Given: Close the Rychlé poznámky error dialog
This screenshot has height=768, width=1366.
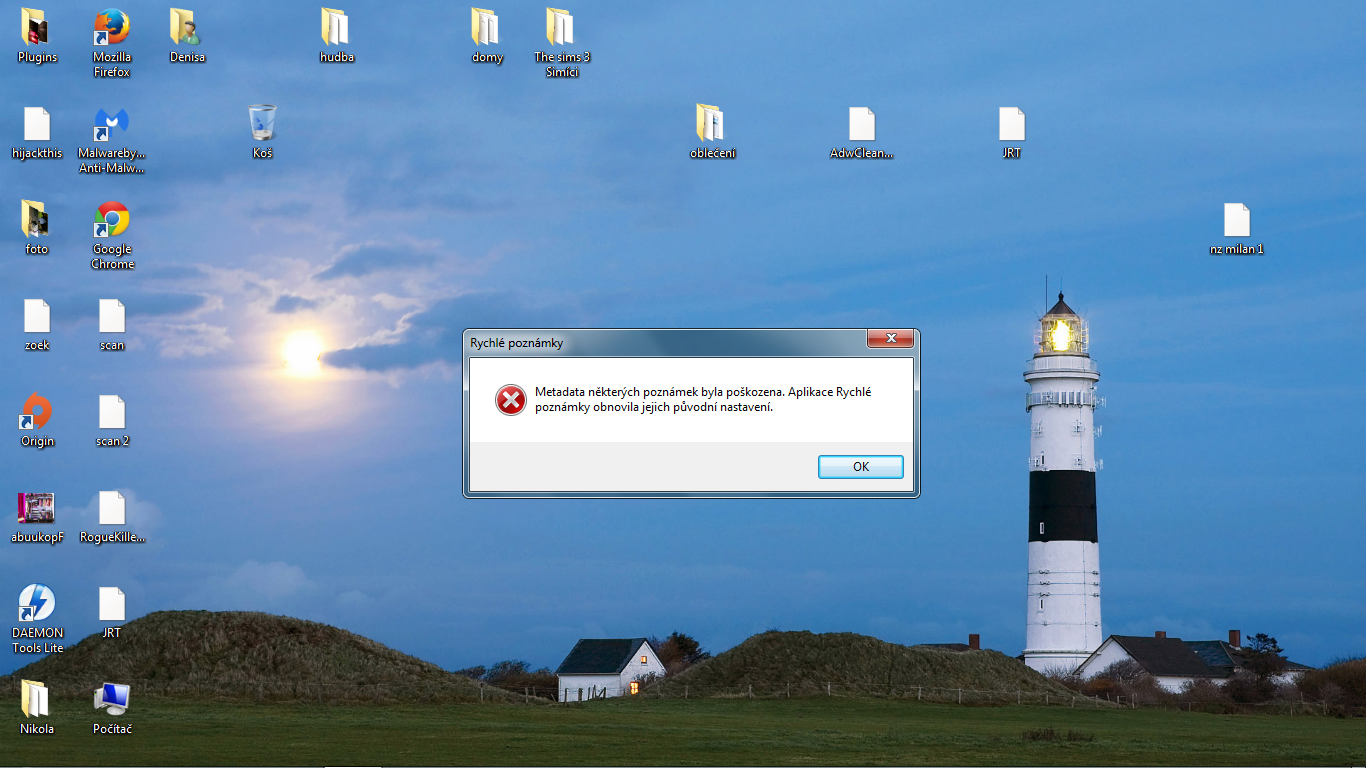Looking at the screenshot, I should (x=890, y=339).
